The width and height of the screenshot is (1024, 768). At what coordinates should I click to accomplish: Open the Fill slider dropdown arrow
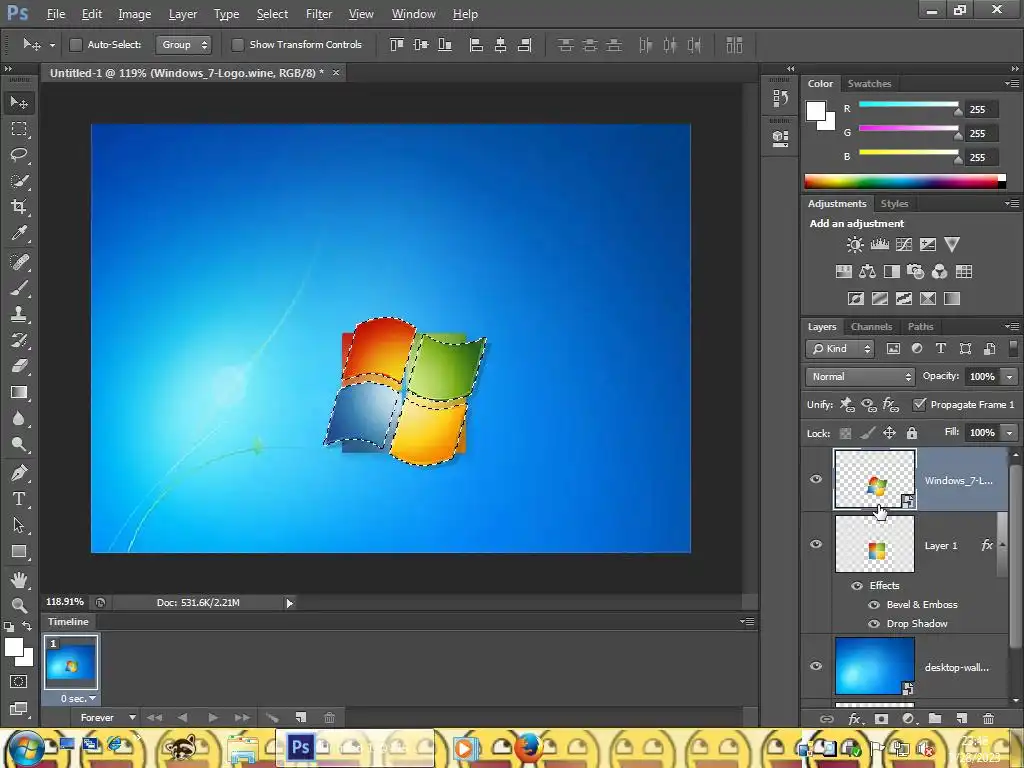(1010, 432)
